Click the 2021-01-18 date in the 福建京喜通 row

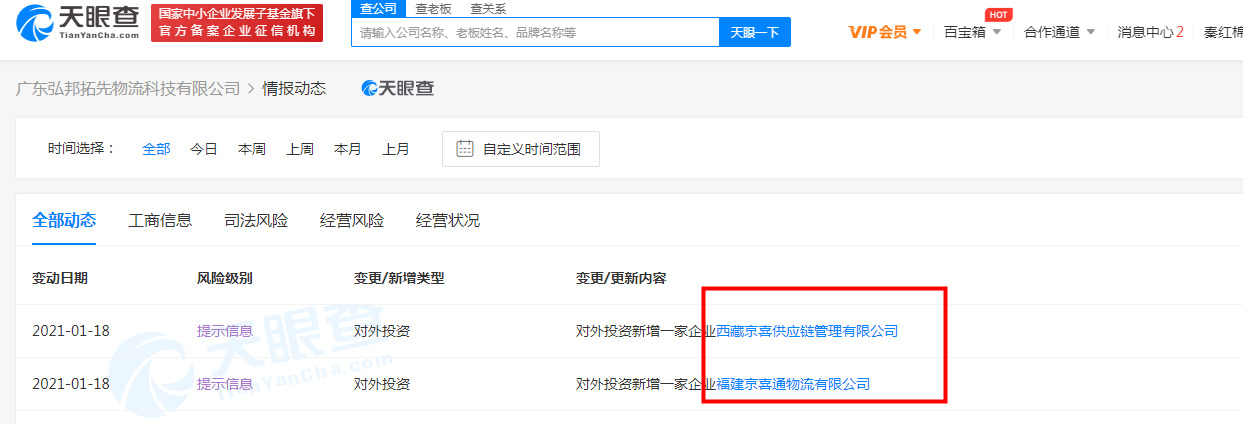coord(70,384)
